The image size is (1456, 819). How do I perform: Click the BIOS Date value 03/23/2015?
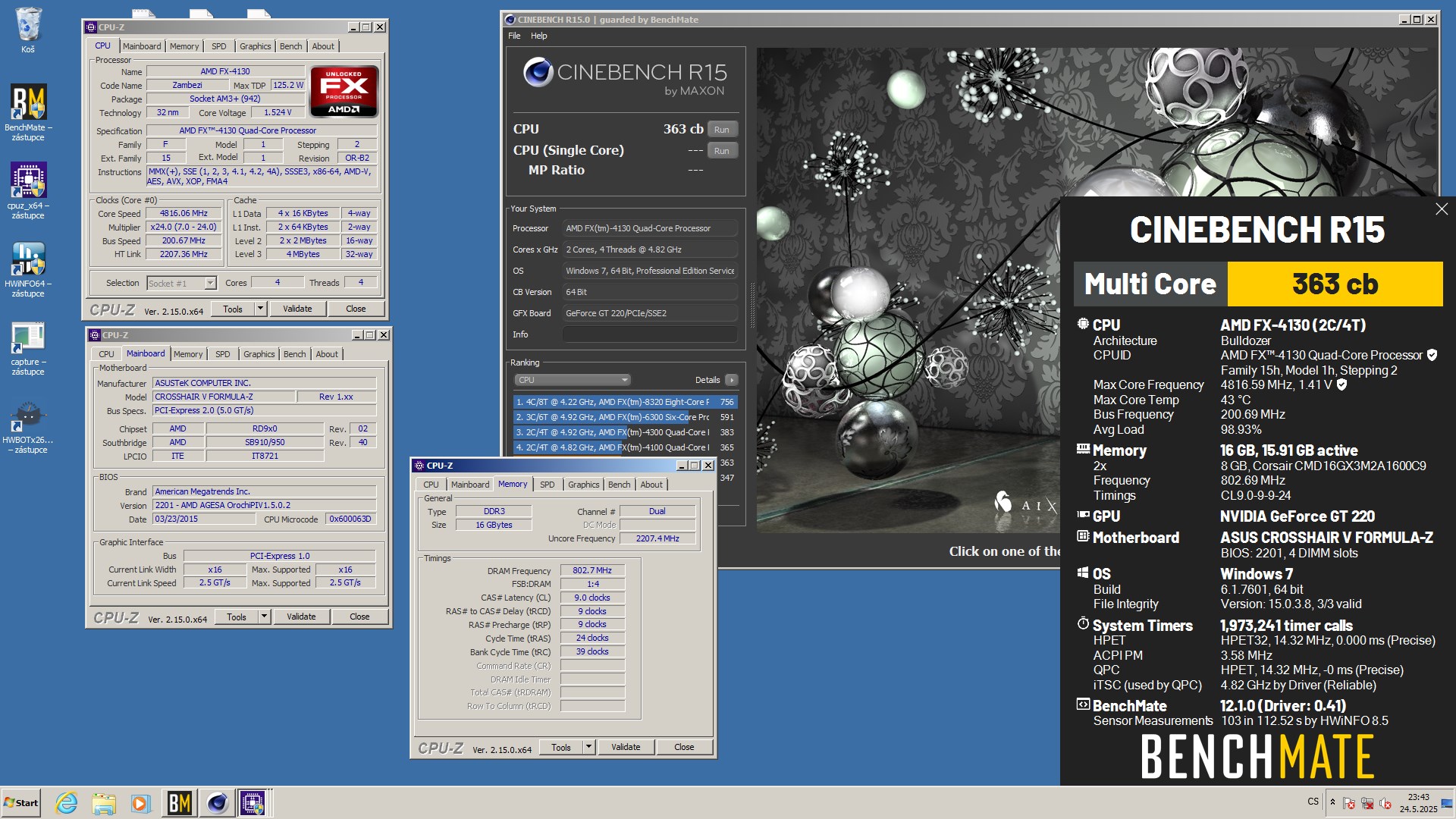click(x=205, y=519)
